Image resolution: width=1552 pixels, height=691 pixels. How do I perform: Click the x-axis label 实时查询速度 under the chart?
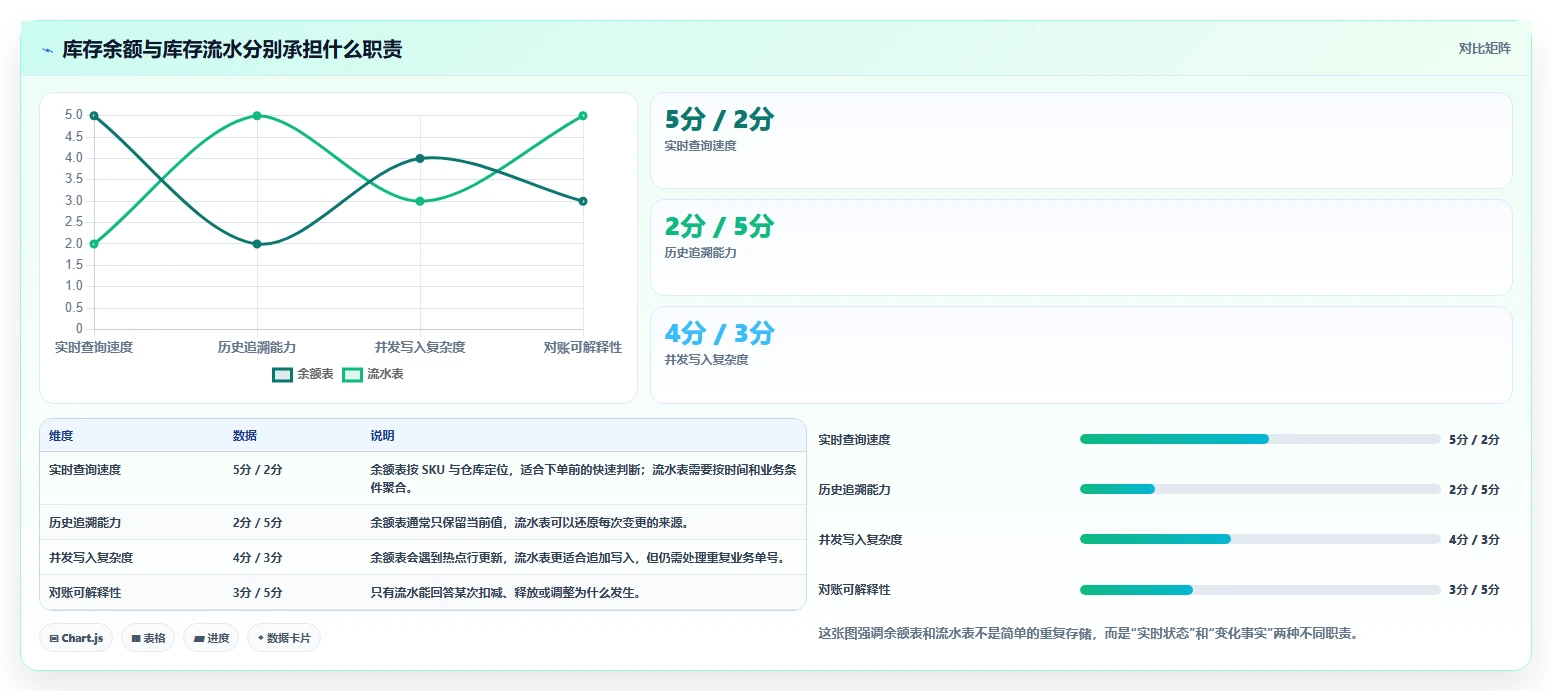(x=94, y=347)
